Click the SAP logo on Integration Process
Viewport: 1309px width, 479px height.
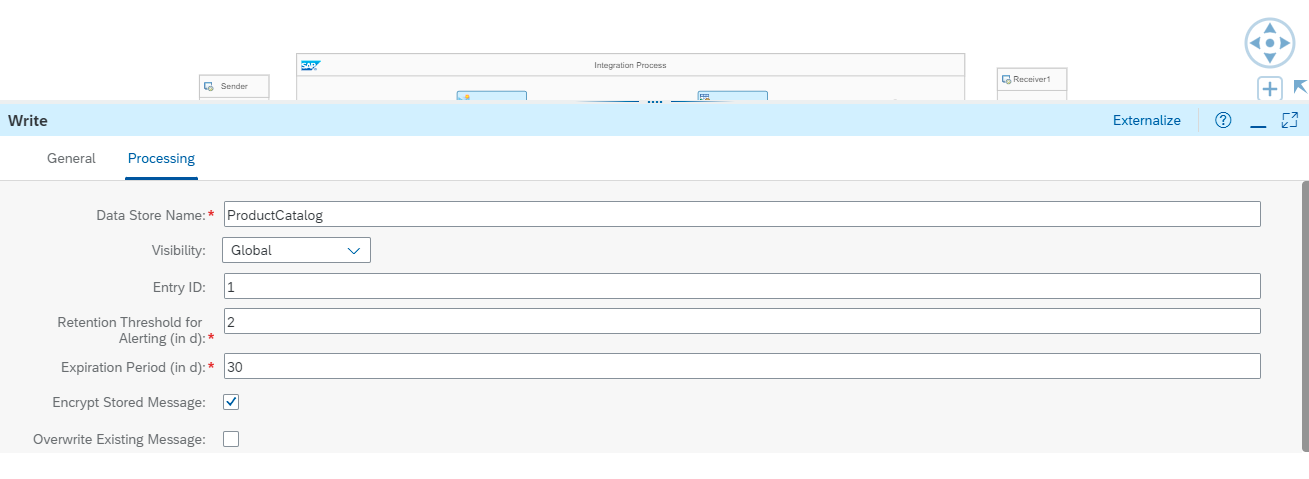(310, 65)
